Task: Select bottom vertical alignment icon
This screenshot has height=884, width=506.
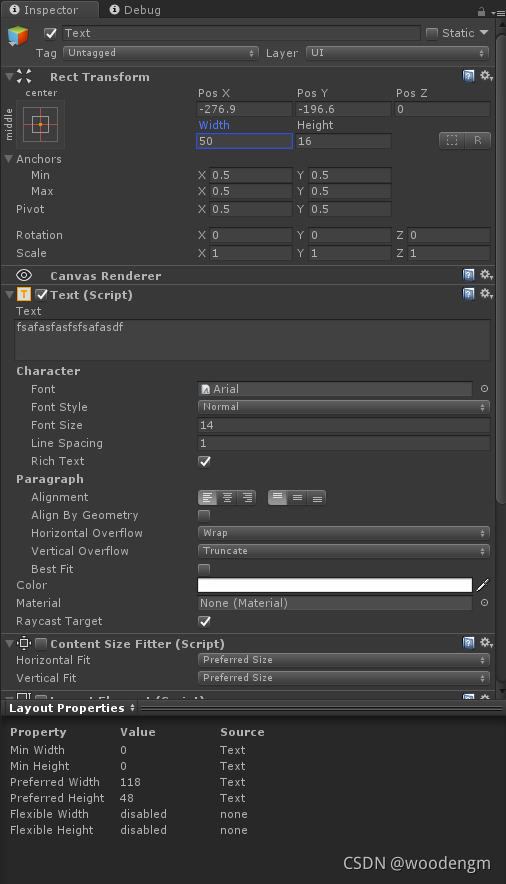Action: coord(317,498)
